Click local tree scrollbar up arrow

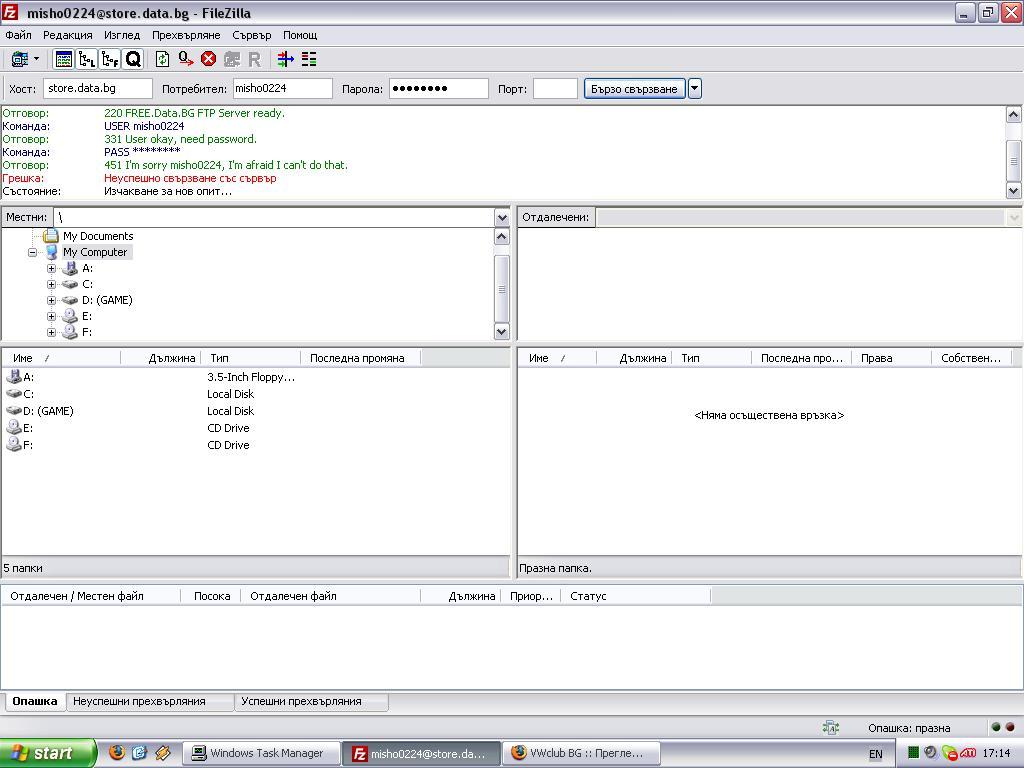(502, 236)
